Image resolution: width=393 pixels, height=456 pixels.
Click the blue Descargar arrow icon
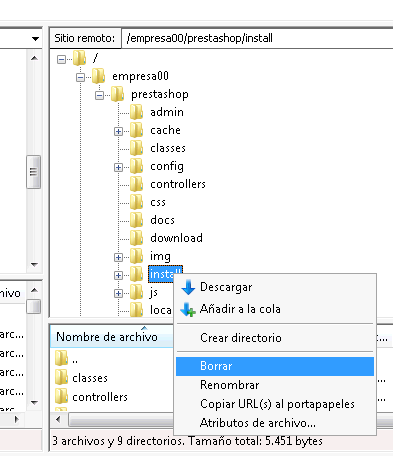pos(188,287)
